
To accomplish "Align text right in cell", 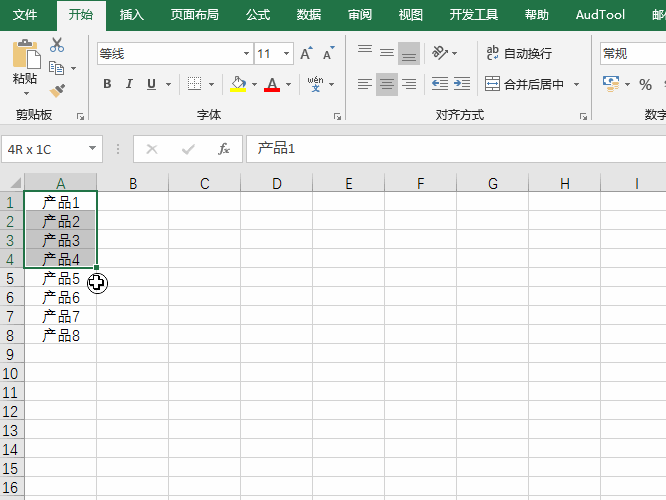I will 409,84.
